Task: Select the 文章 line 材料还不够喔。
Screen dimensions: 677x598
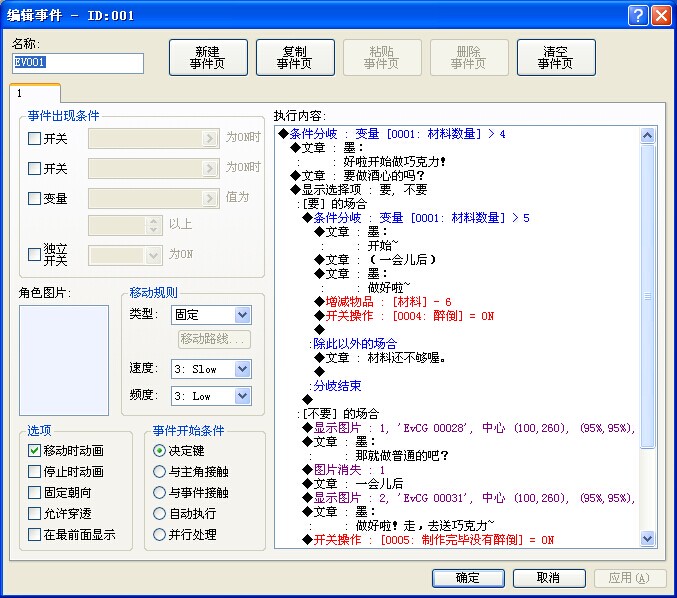Action: click(381, 358)
